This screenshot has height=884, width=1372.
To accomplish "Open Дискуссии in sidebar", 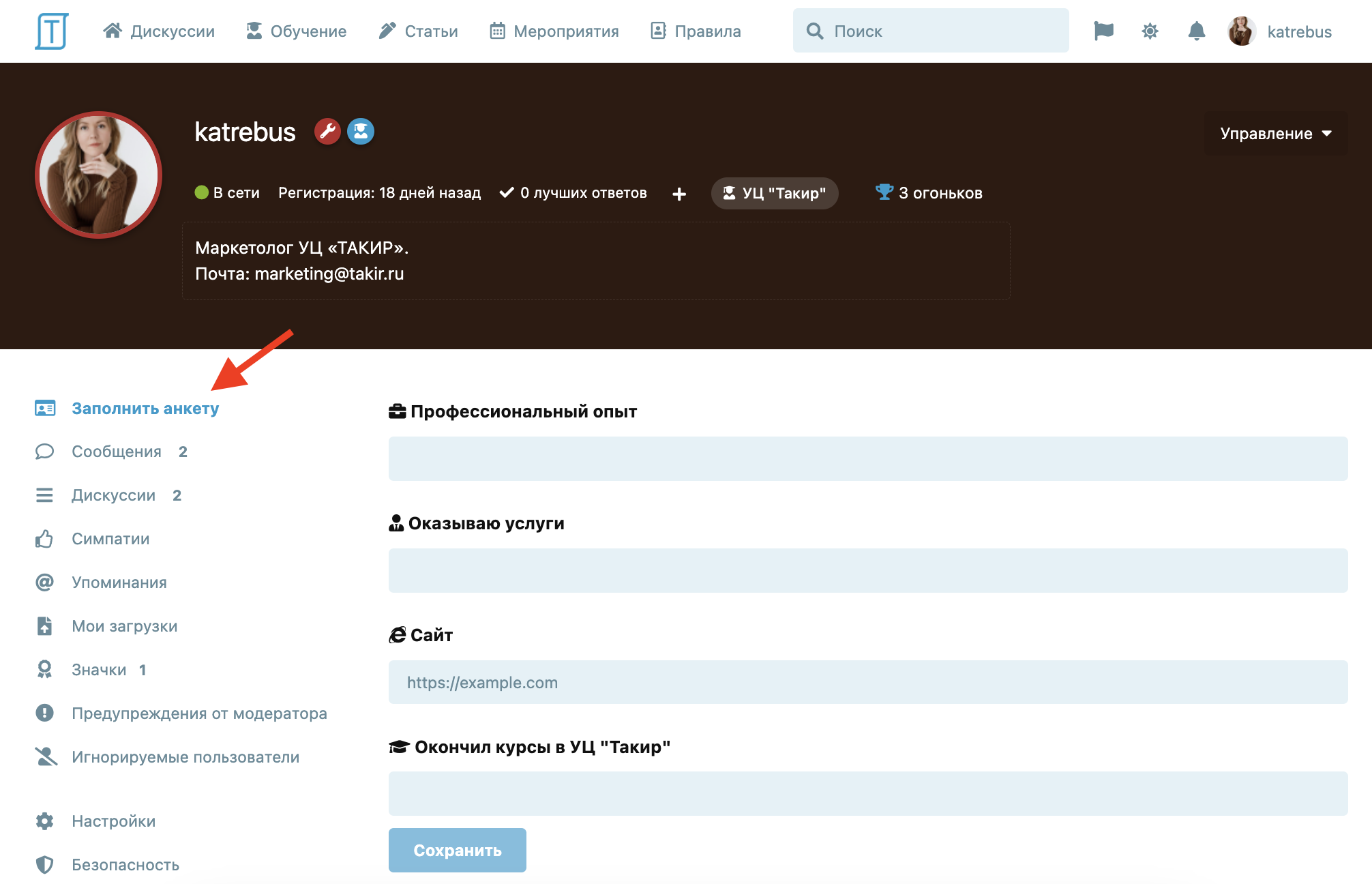I will (113, 495).
